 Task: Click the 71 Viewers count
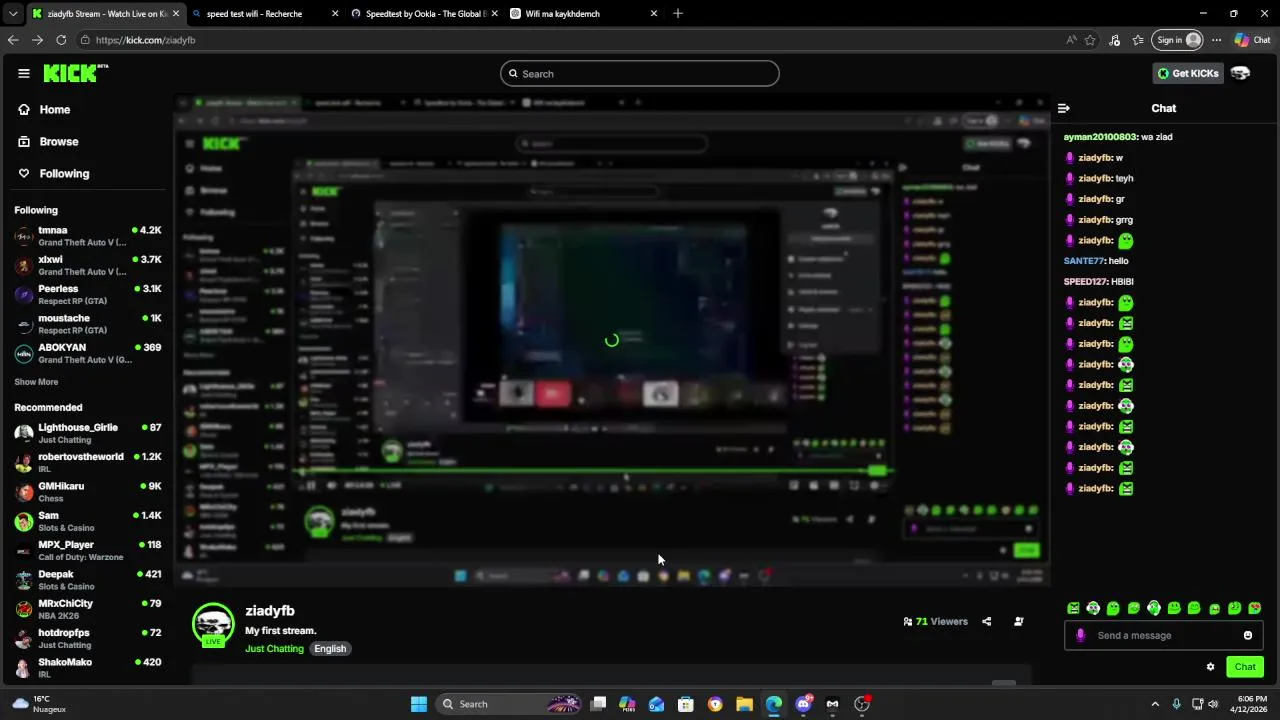[x=935, y=621]
